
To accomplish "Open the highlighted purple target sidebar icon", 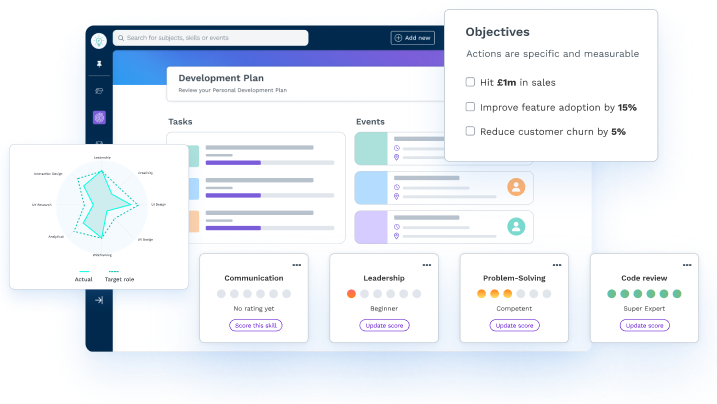I will (x=99, y=117).
